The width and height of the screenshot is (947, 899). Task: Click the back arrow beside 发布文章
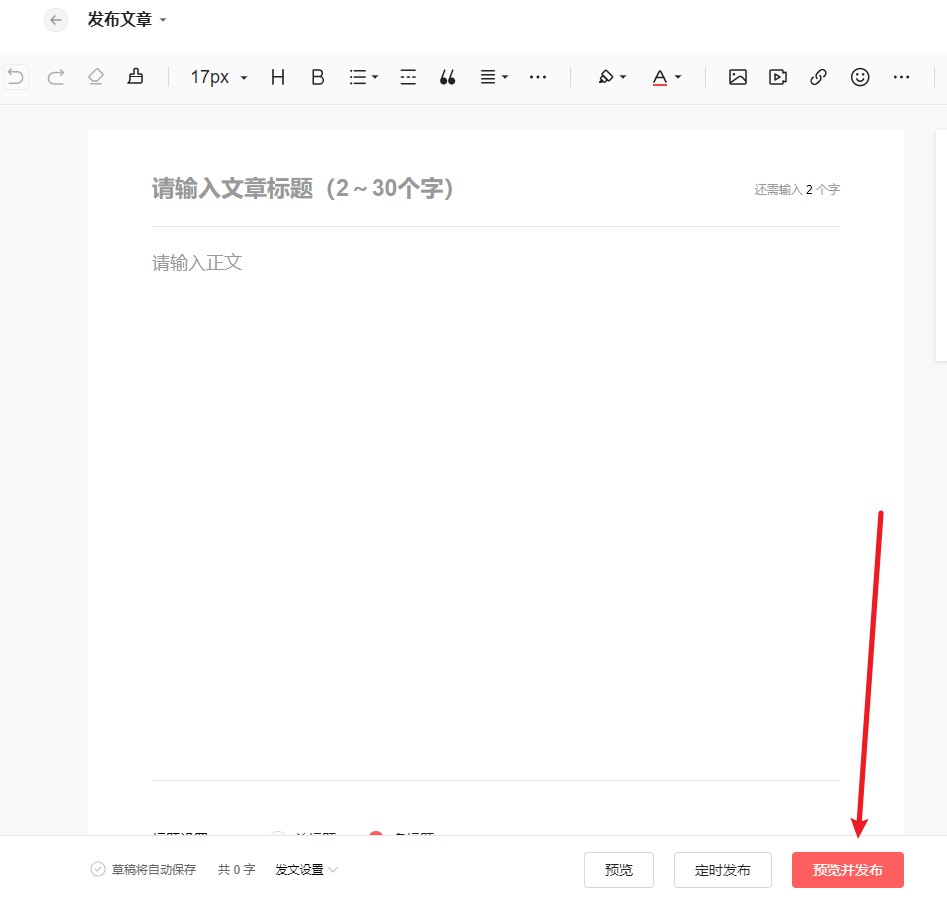55,20
